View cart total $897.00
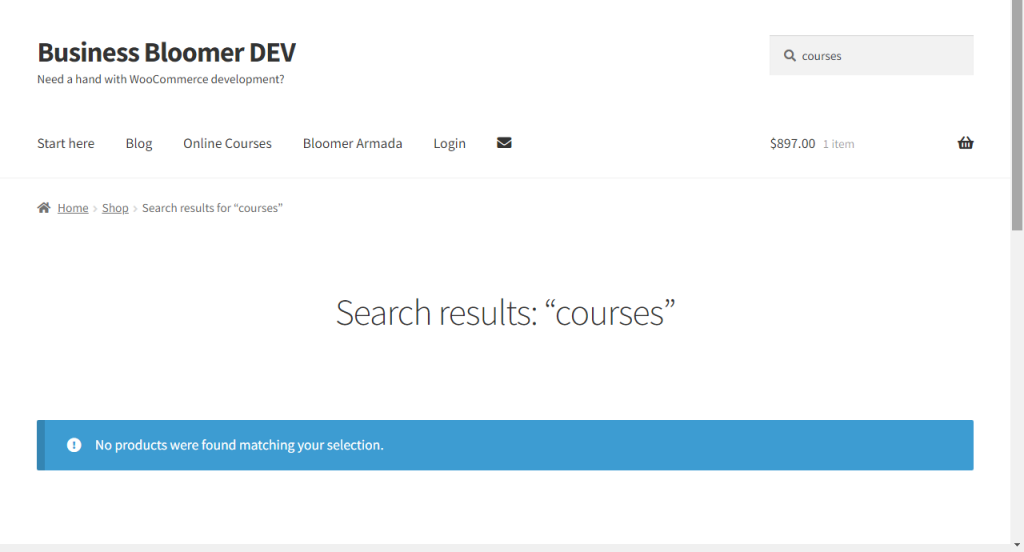This screenshot has width=1024, height=552. (x=792, y=143)
